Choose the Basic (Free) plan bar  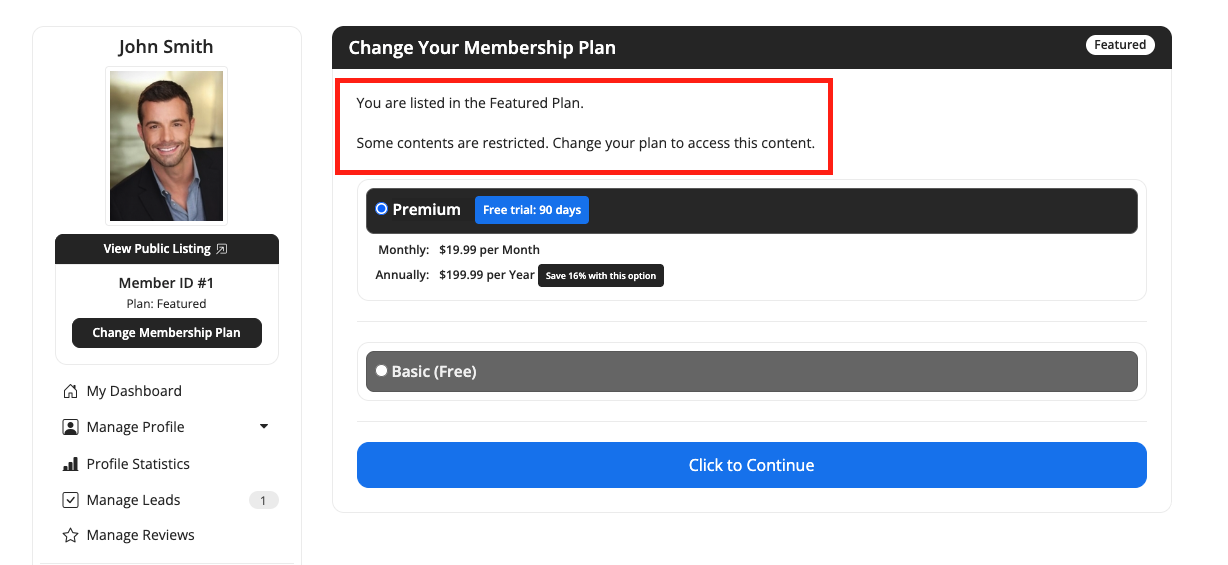752,371
